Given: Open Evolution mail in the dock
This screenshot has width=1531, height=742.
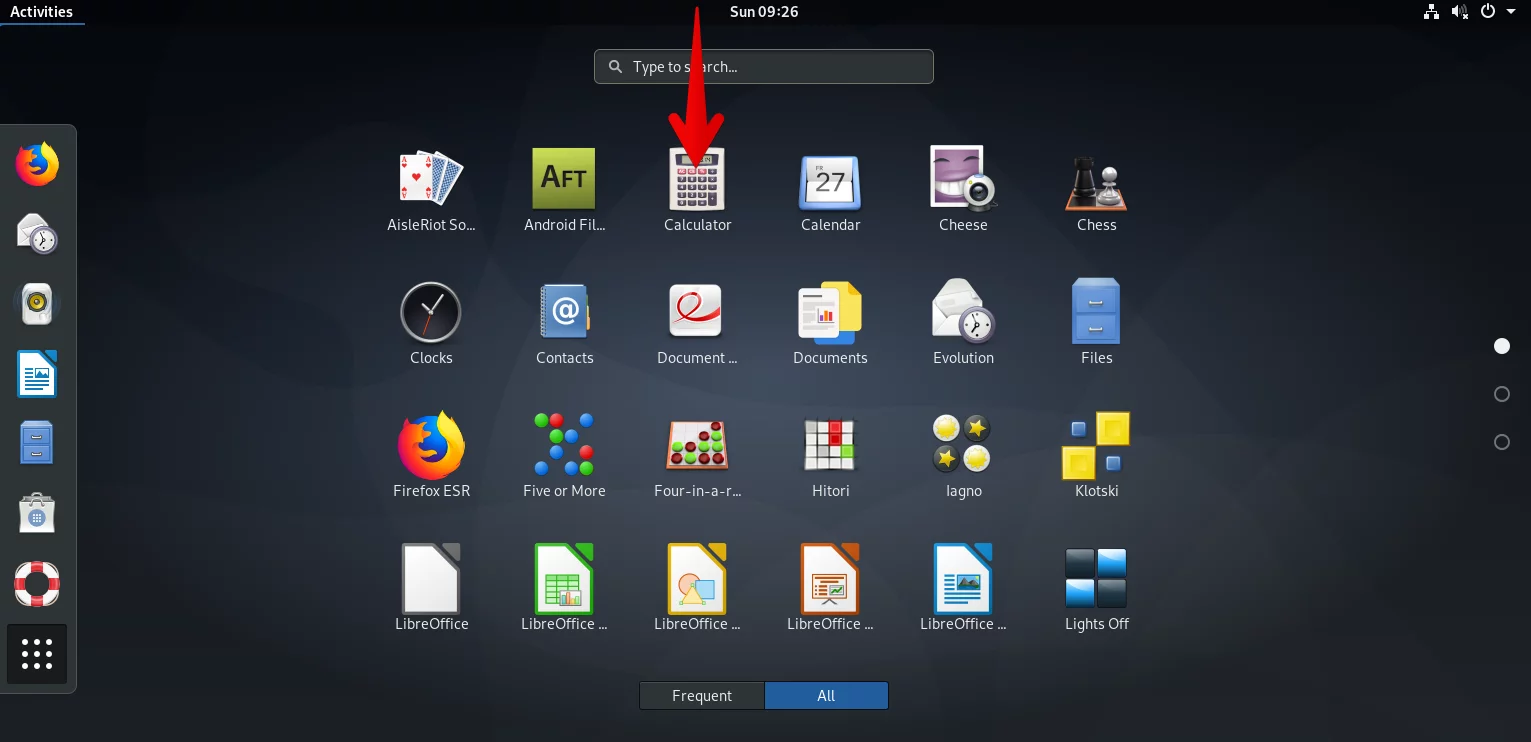Looking at the screenshot, I should point(37,234).
